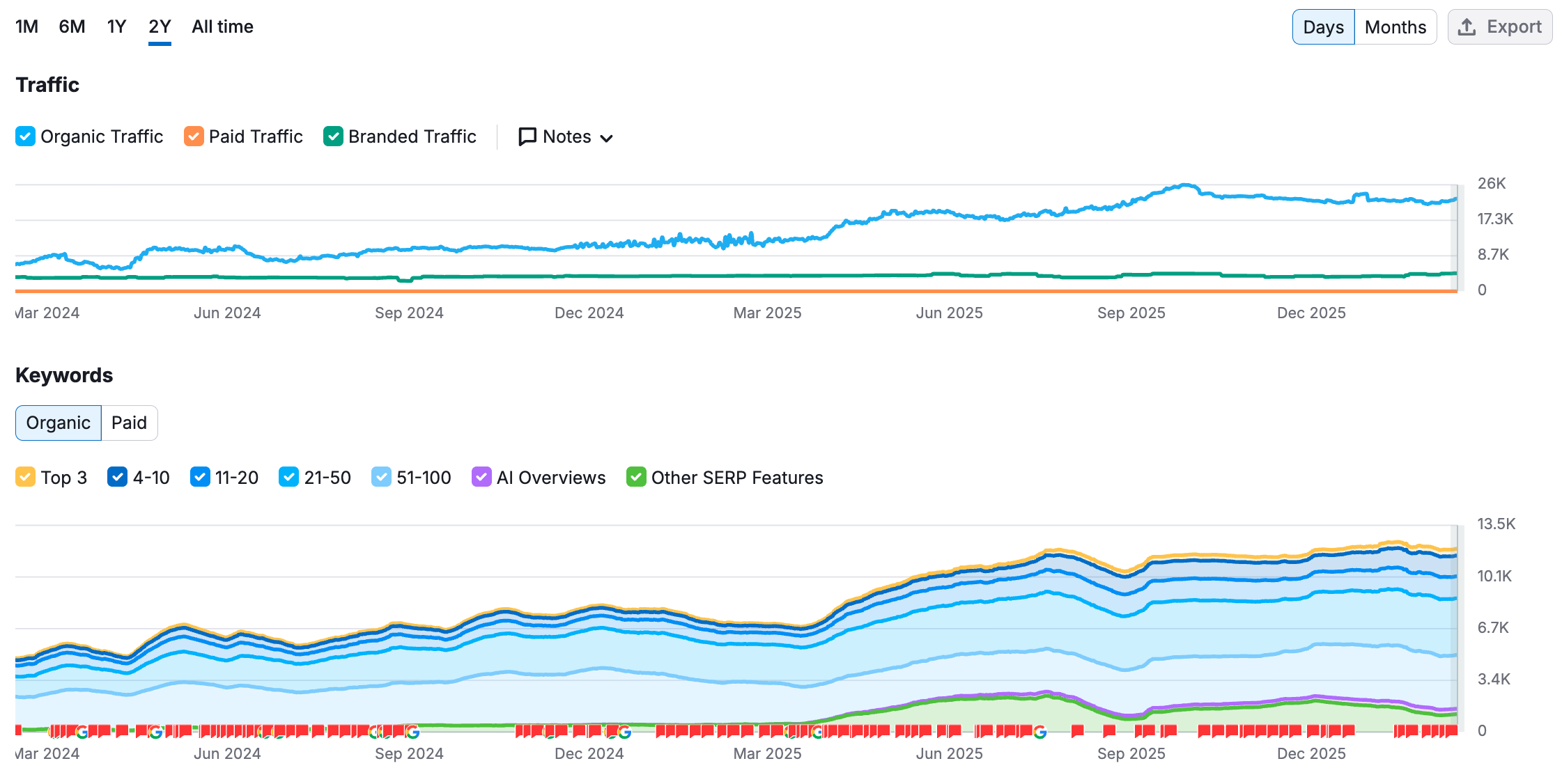Select the All time tab
The width and height of the screenshot is (1562, 784).
tap(222, 26)
